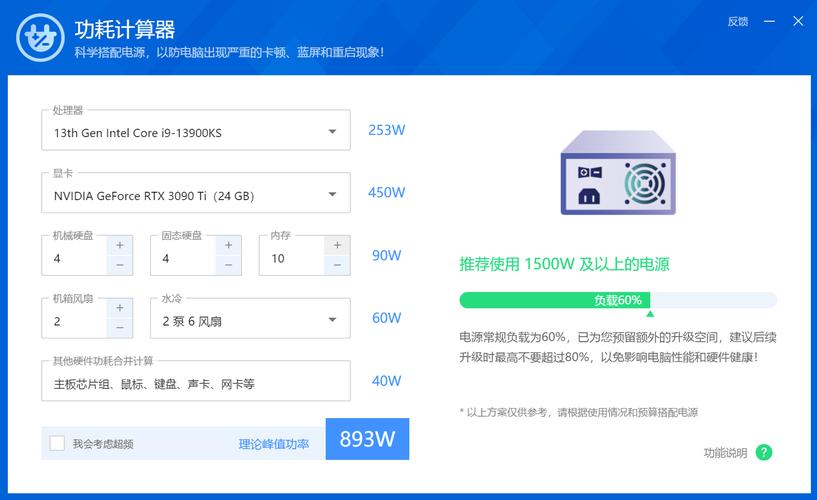Click the 负载60% load progress bar
Screen dimensions: 817x500
618,300
